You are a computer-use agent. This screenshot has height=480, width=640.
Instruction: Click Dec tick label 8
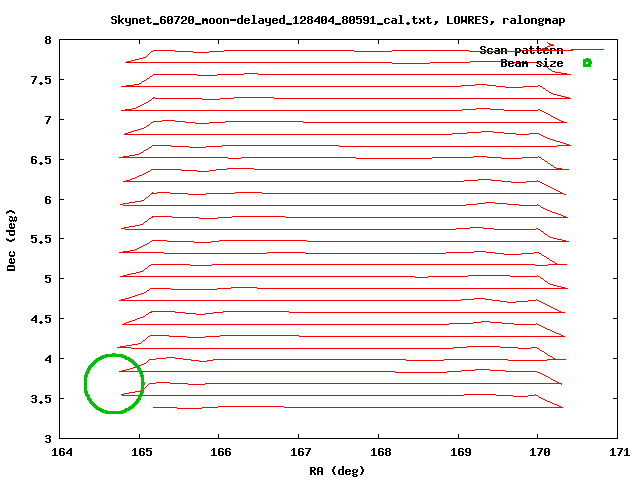(48, 40)
